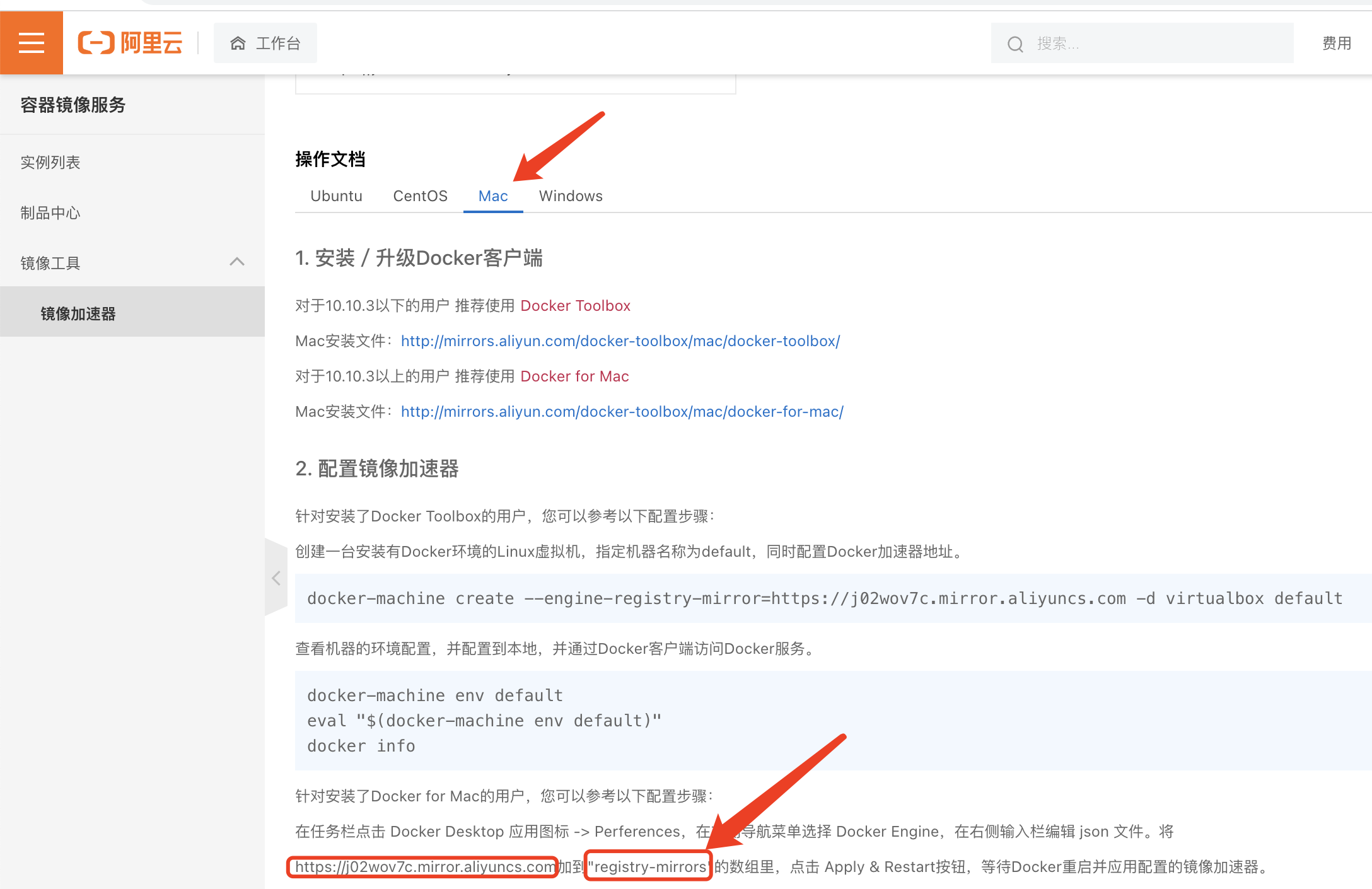
Task: Open the 费用 top menu
Action: tap(1336, 44)
